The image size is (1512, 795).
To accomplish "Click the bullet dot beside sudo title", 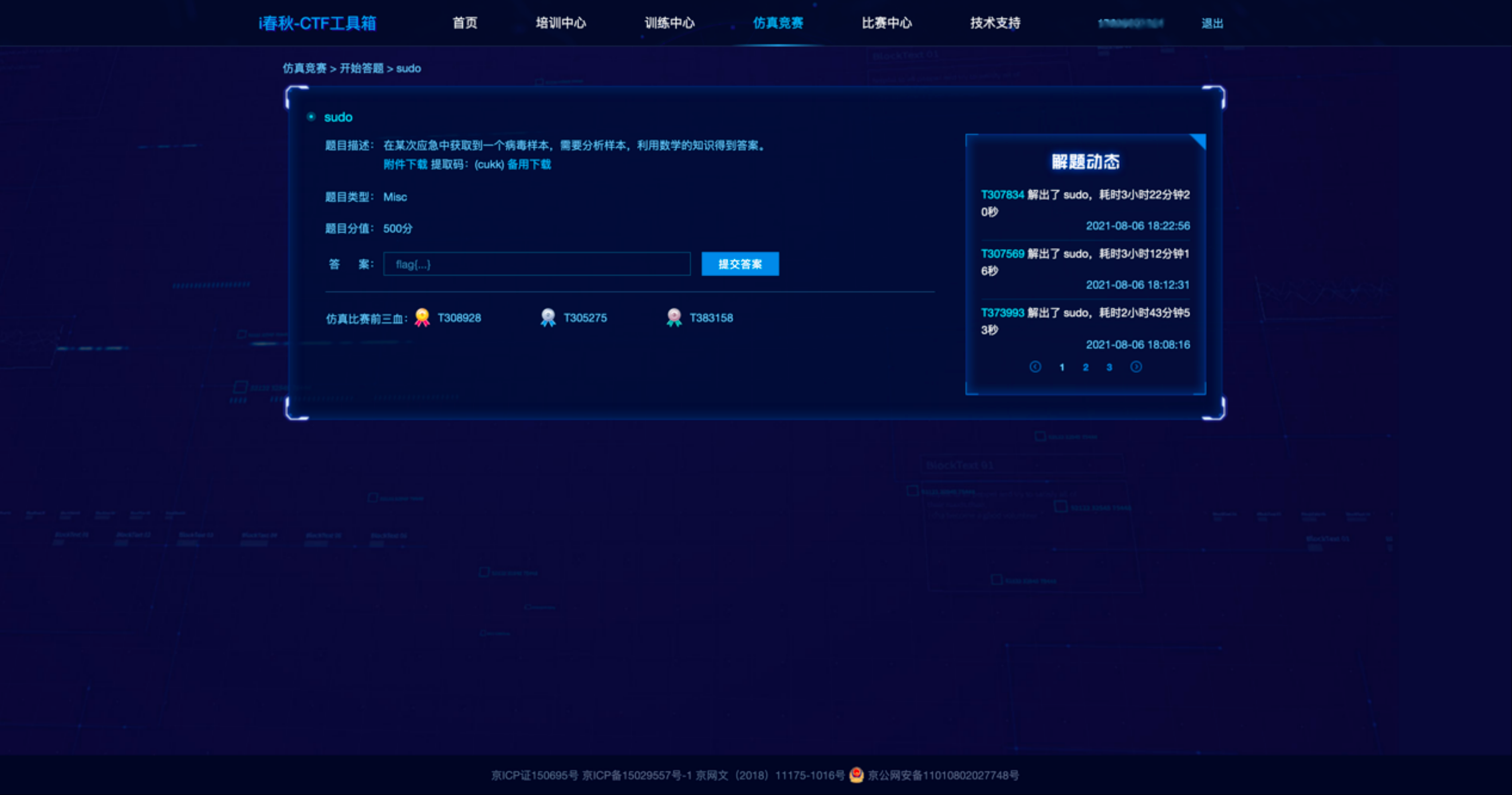I will pyautogui.click(x=311, y=117).
